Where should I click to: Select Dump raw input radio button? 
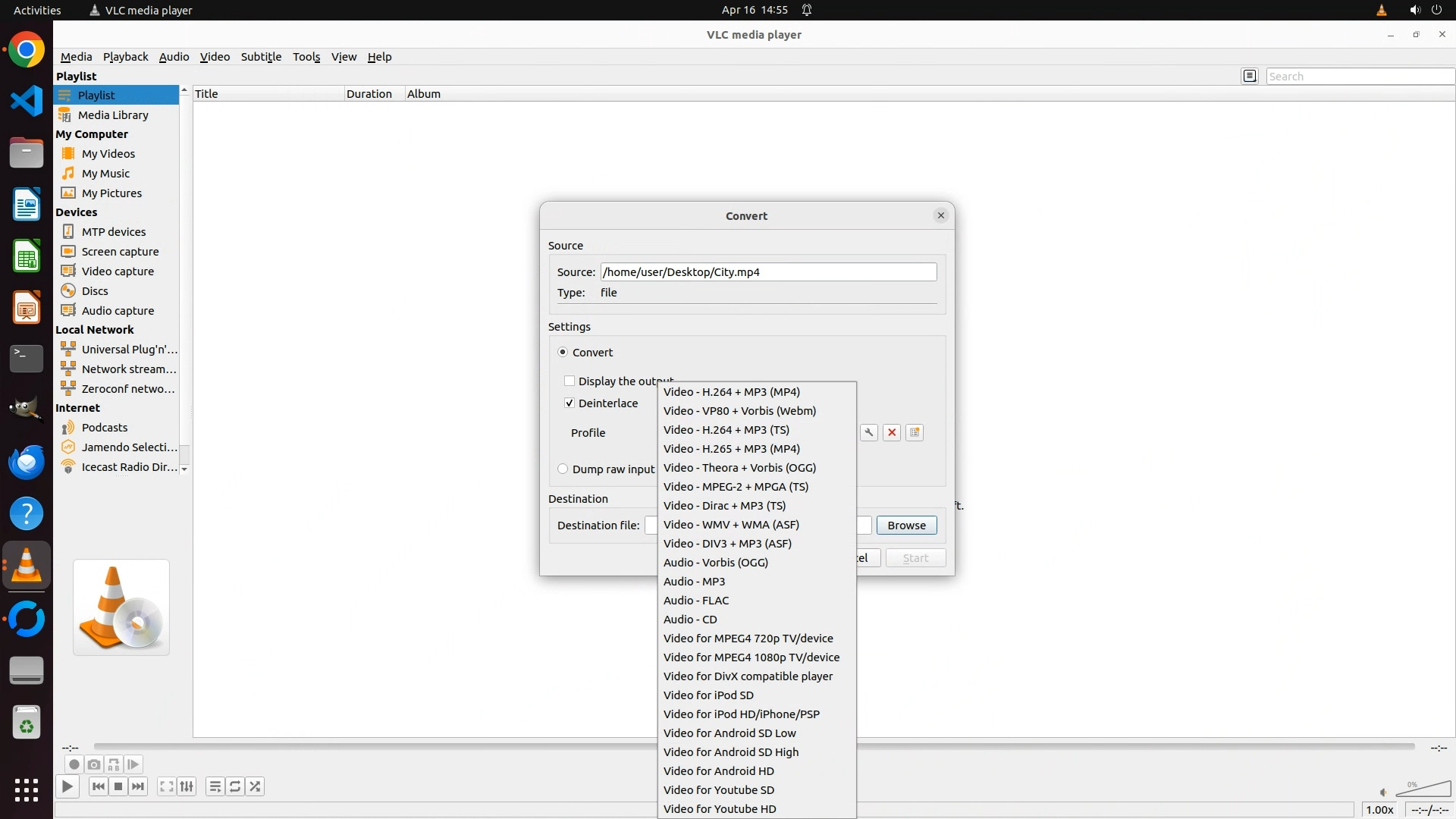[563, 469]
